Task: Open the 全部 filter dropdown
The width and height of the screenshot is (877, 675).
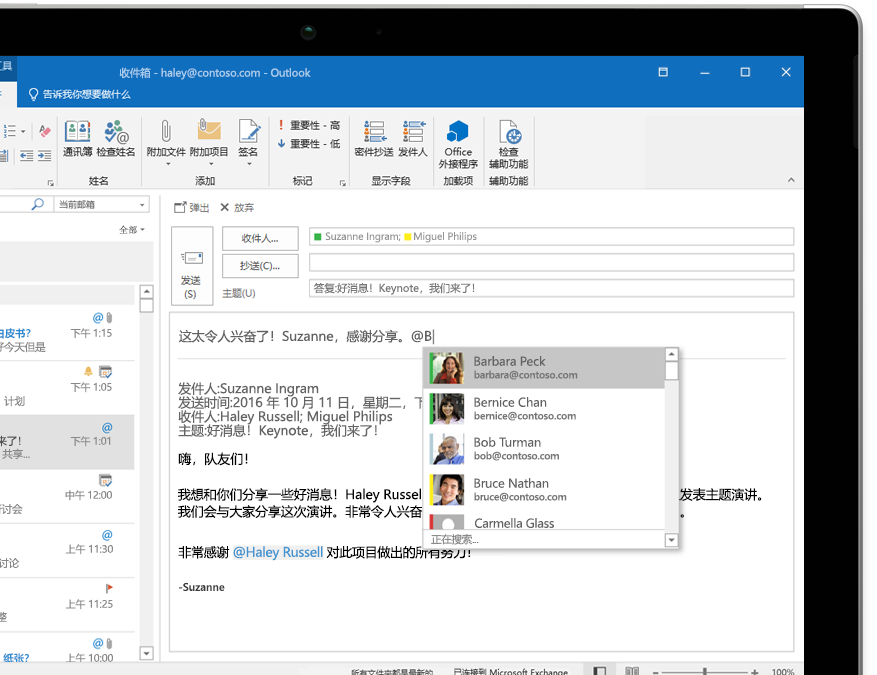Action: point(132,230)
